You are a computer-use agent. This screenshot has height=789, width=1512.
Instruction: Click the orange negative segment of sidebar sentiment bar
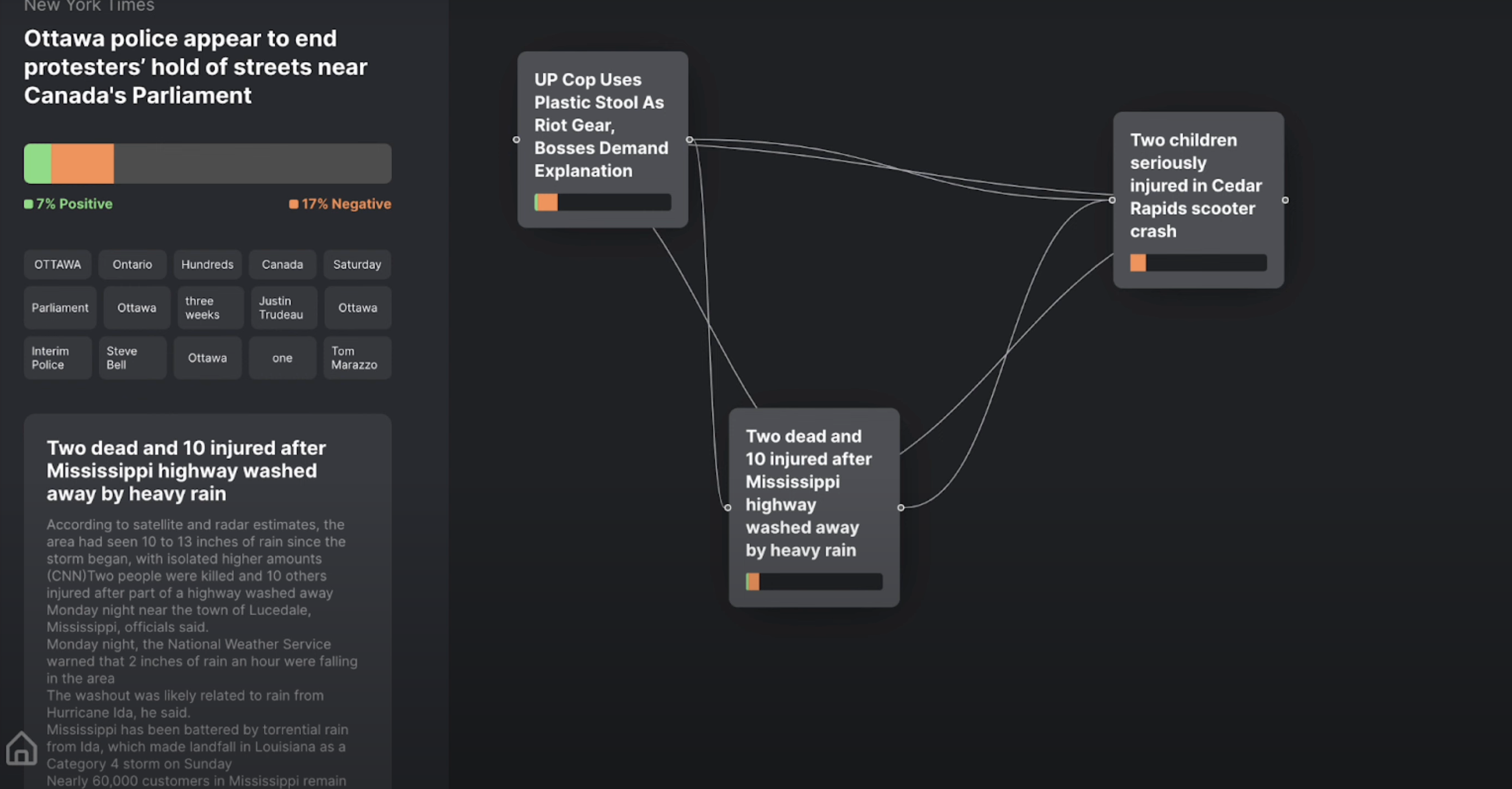coord(83,164)
